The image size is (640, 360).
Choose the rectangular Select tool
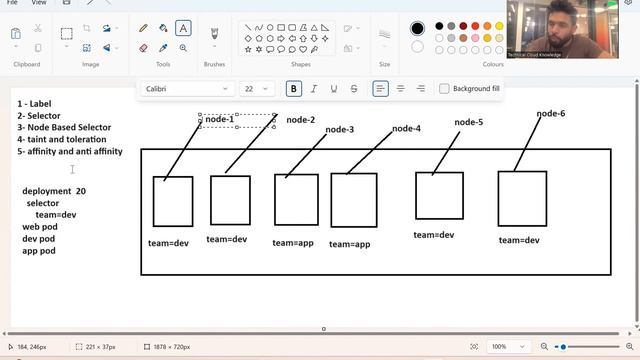click(67, 33)
